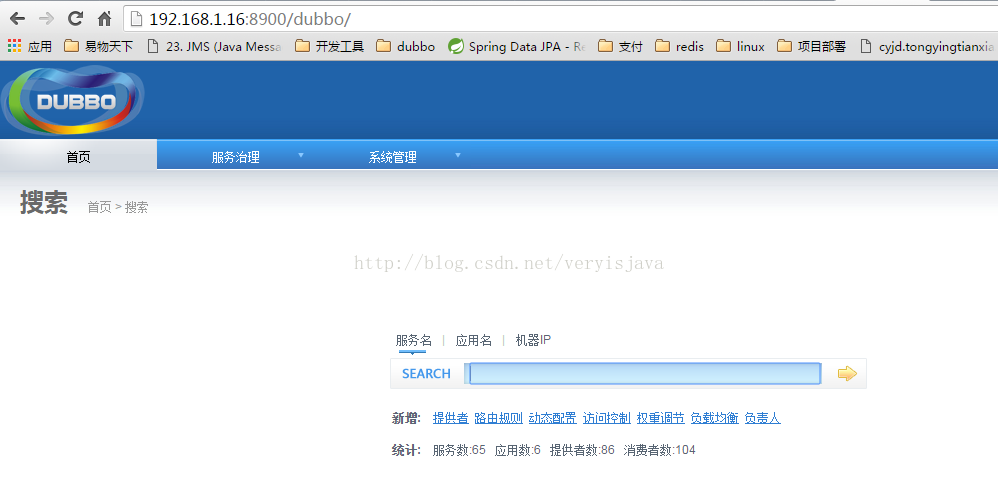This screenshot has height=504, width=998.
Task: Open the 开发工具 bookmark folder
Action: (330, 46)
